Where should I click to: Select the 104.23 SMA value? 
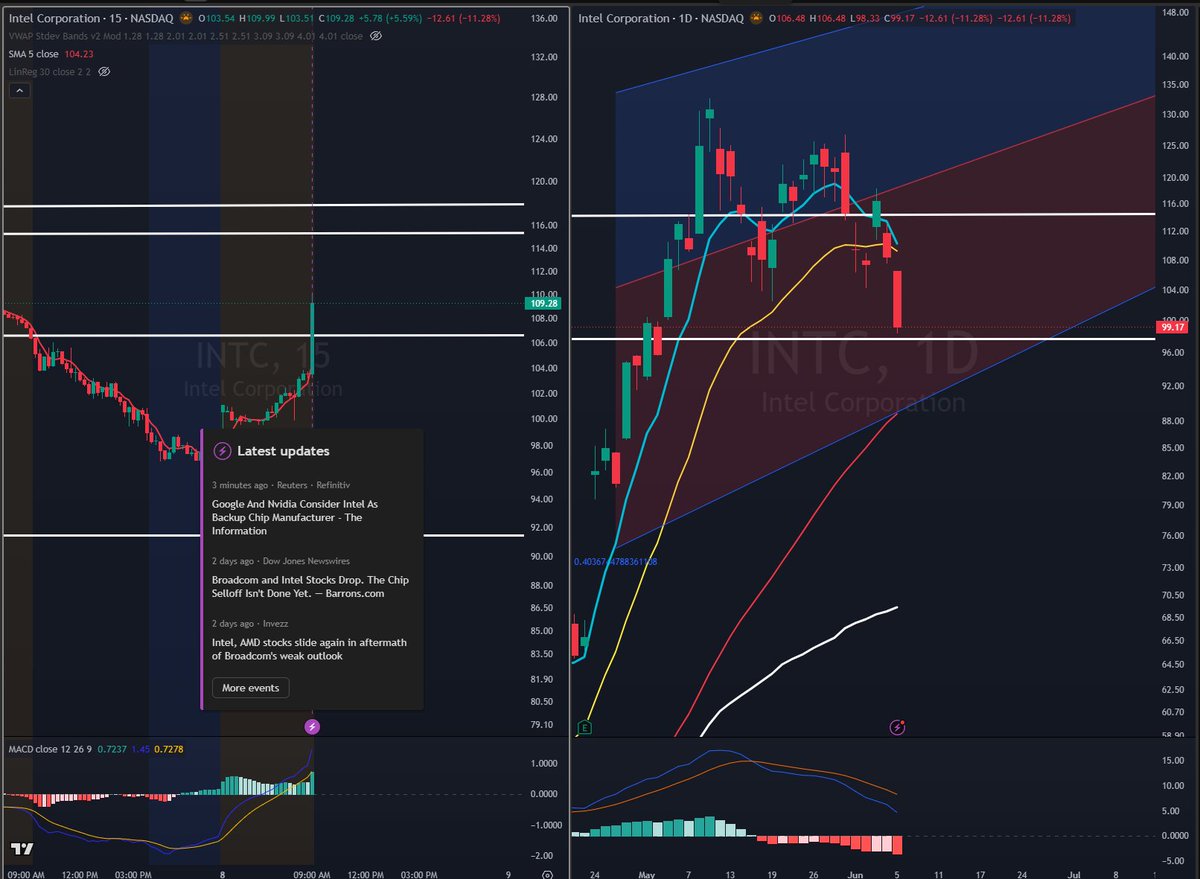pyautogui.click(x=80, y=53)
